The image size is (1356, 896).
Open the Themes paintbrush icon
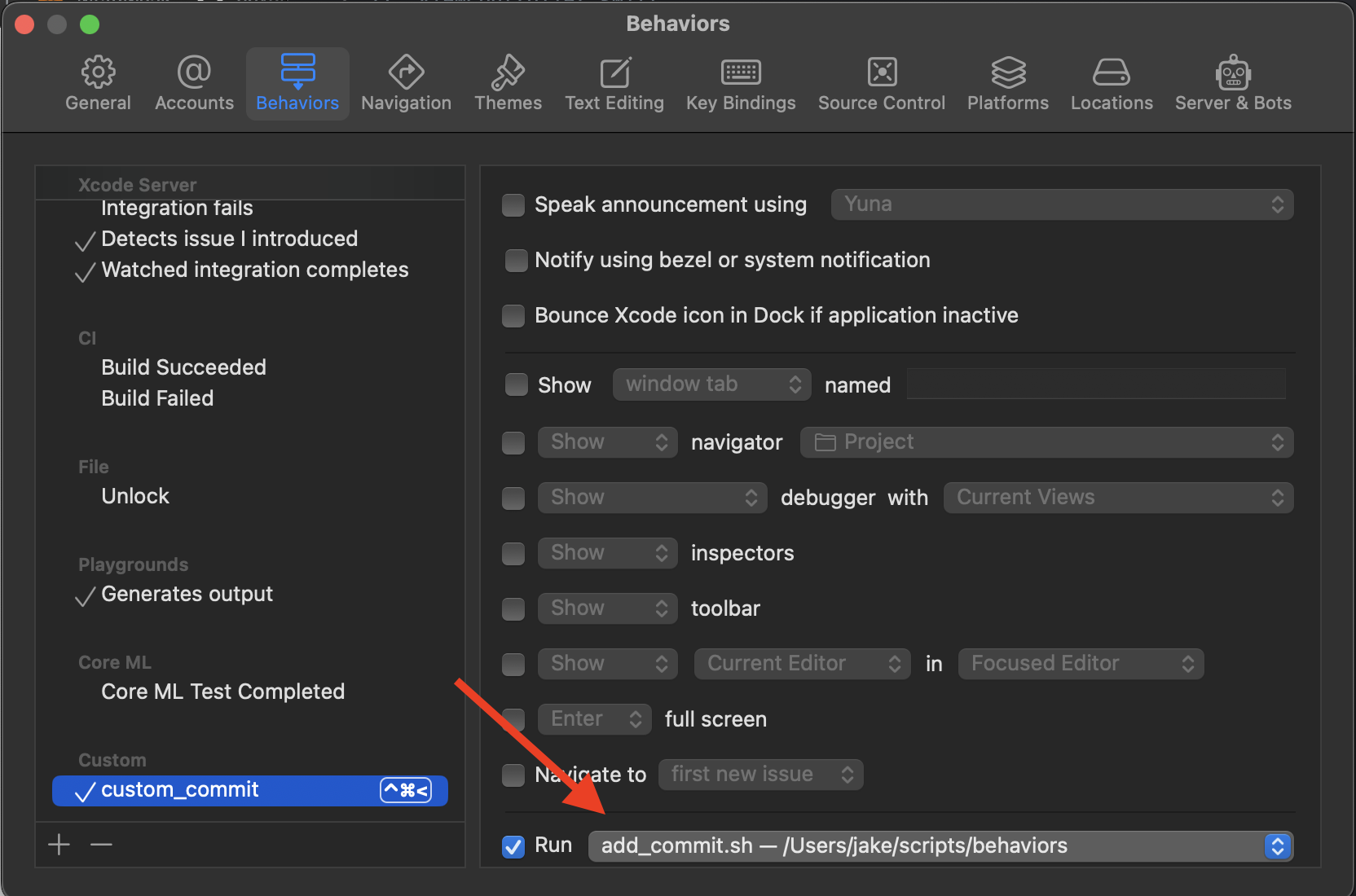point(508,72)
